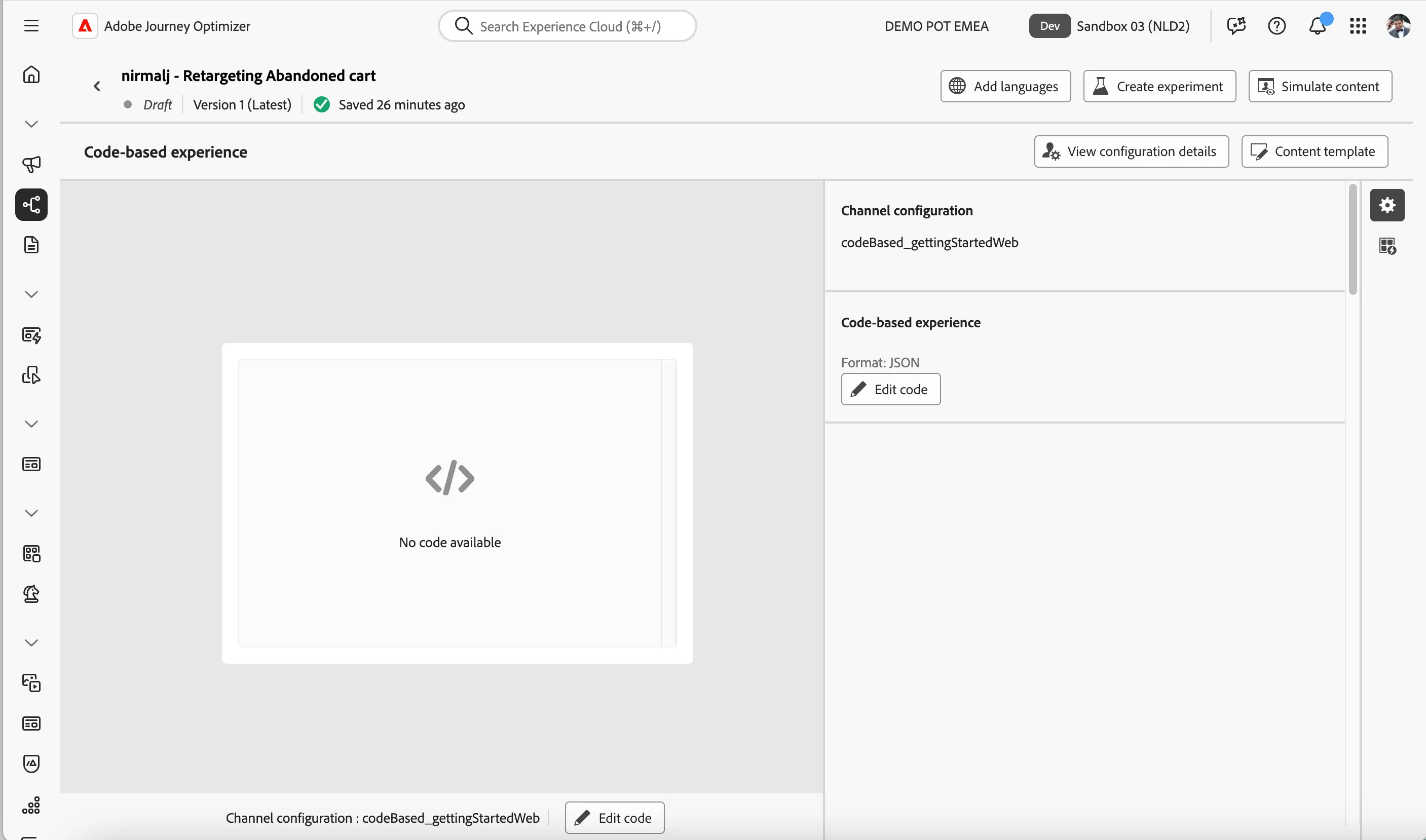1426x840 pixels.
Task: Toggle chevron below device-with-cursor icon
Action: [x=31, y=424]
